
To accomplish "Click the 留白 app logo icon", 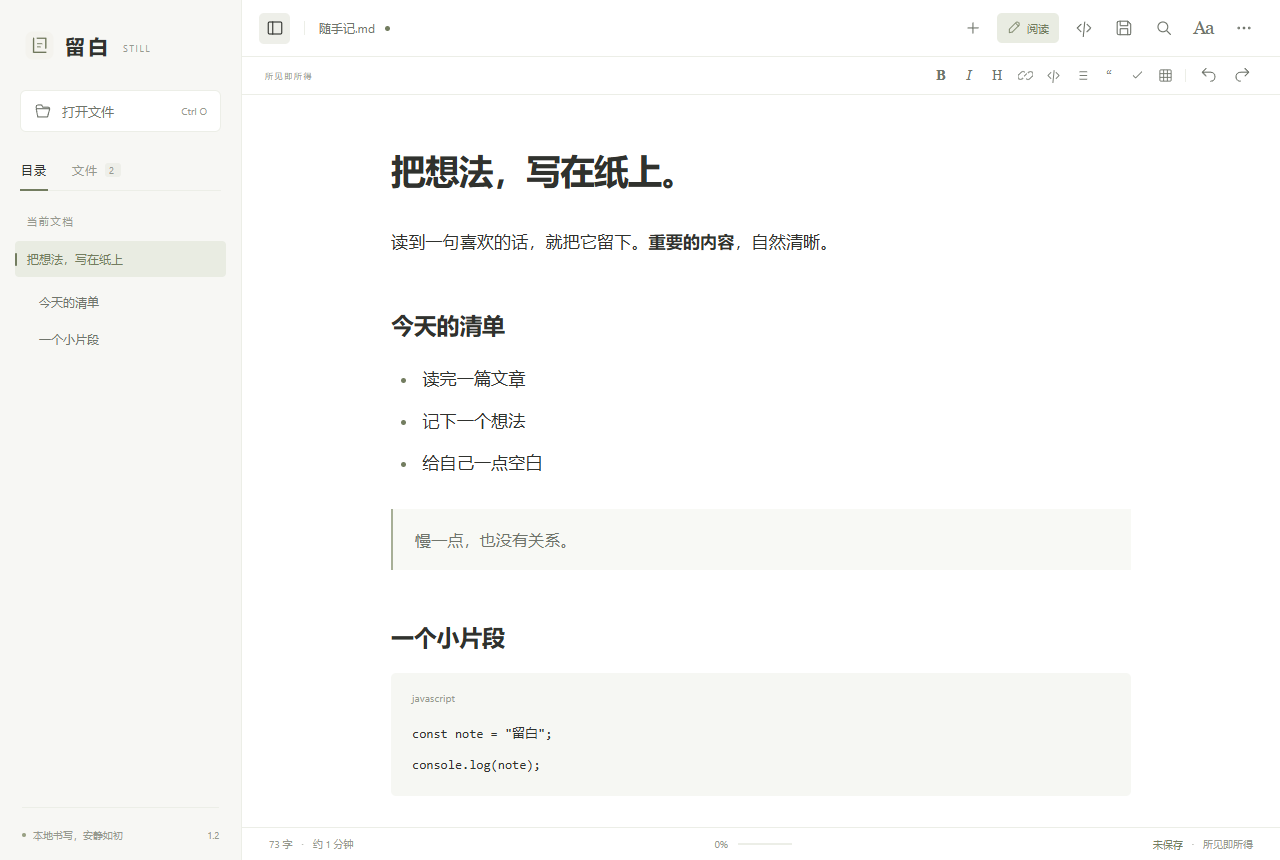I will [x=39, y=45].
